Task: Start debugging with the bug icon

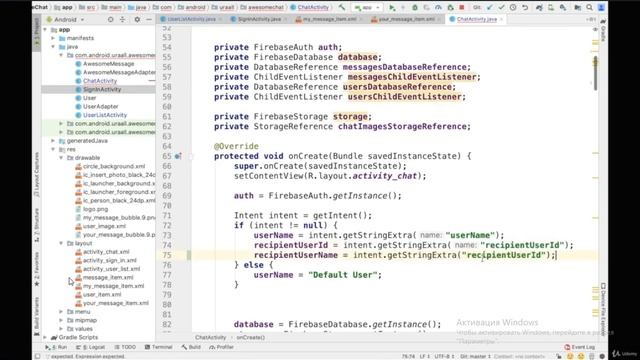Action: [415, 7]
